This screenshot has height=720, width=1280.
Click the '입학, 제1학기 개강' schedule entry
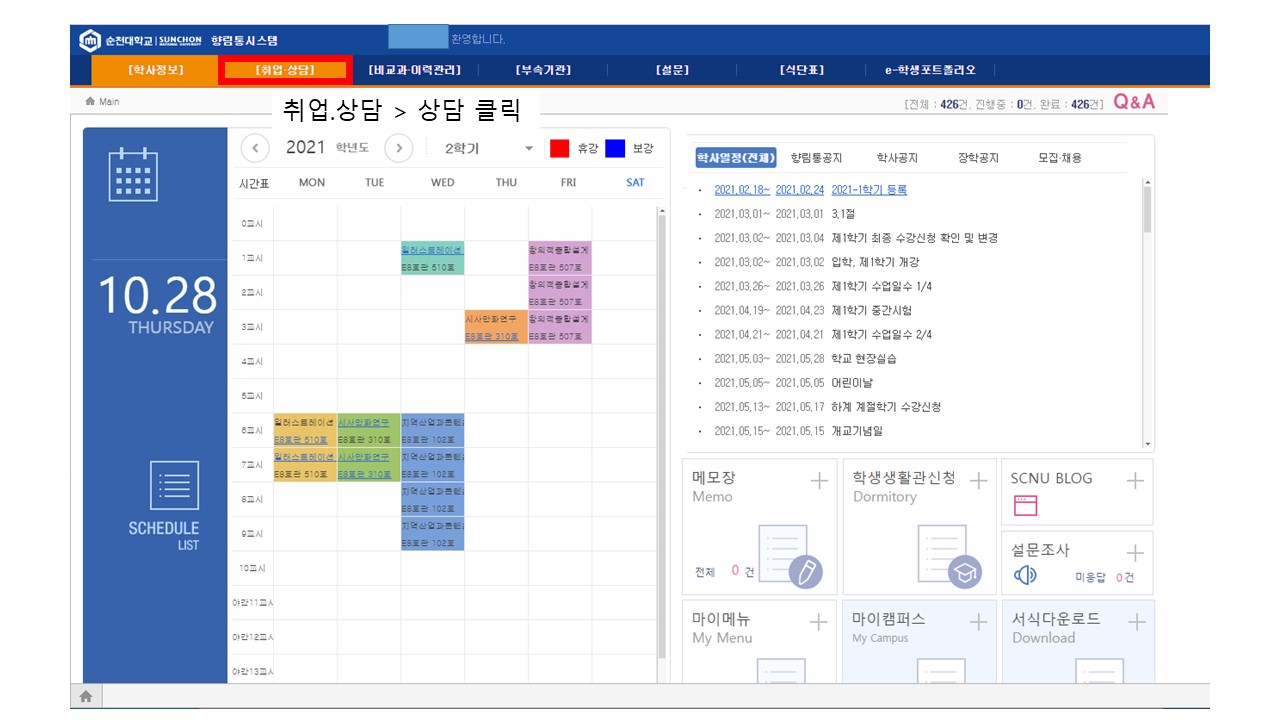click(x=874, y=262)
